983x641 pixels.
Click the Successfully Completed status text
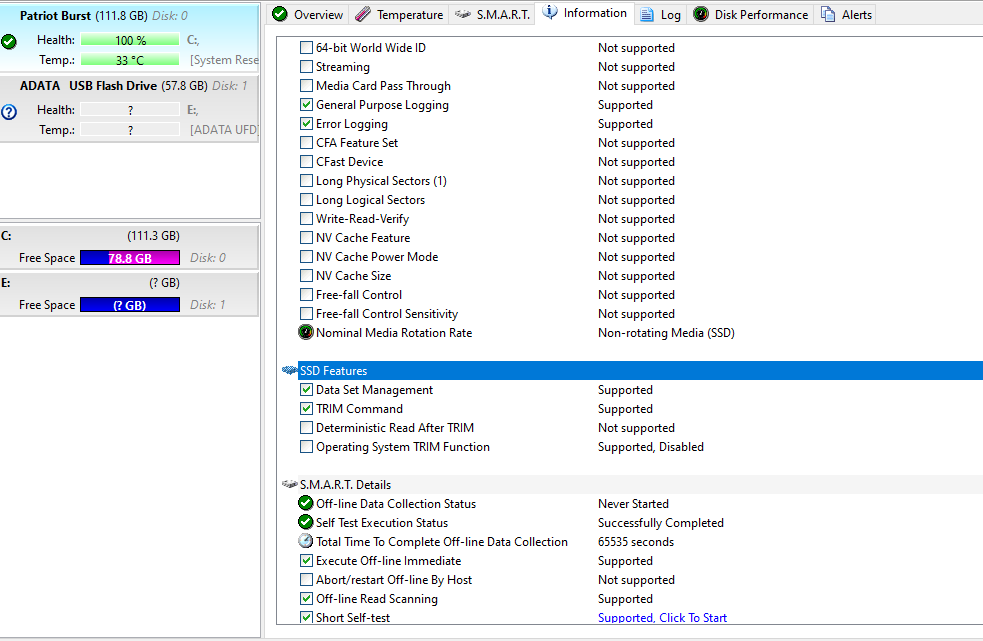661,523
